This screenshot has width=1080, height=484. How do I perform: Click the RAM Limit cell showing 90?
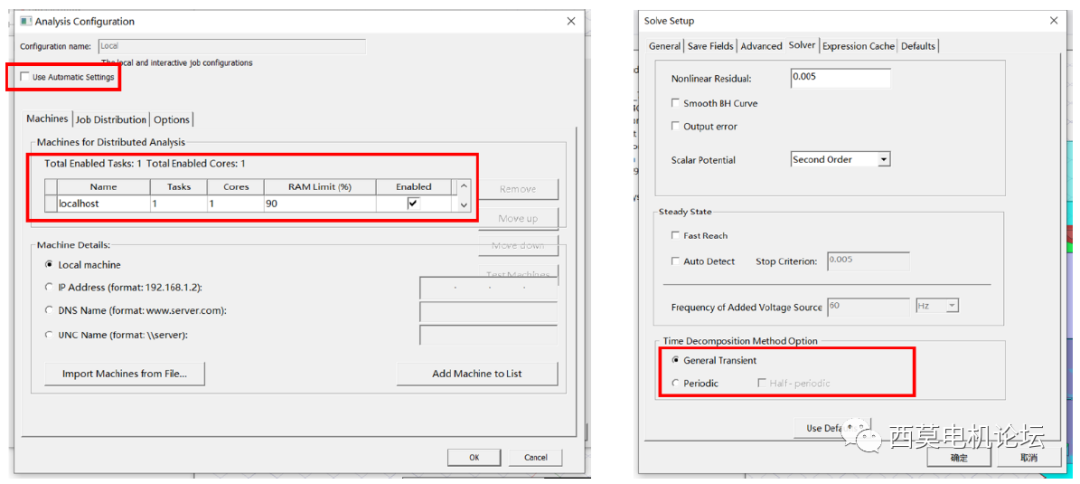click(319, 204)
